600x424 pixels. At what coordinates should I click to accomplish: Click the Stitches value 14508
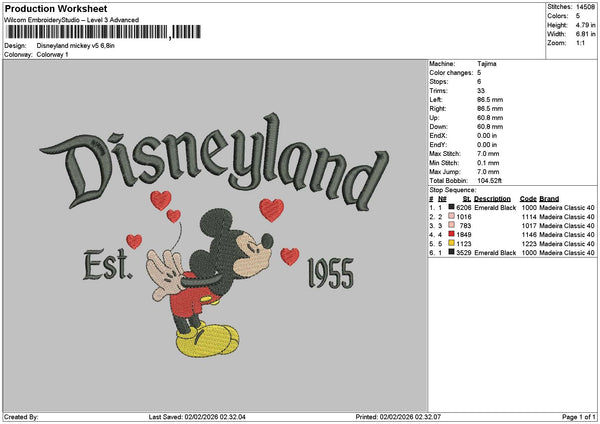click(585, 6)
